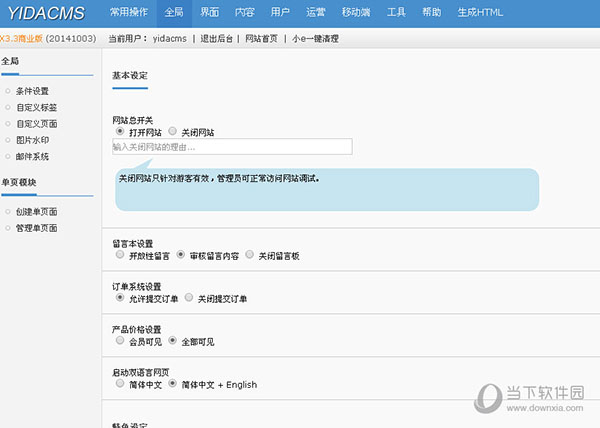
Task: Open the 界面 menu
Action: [x=210, y=12]
